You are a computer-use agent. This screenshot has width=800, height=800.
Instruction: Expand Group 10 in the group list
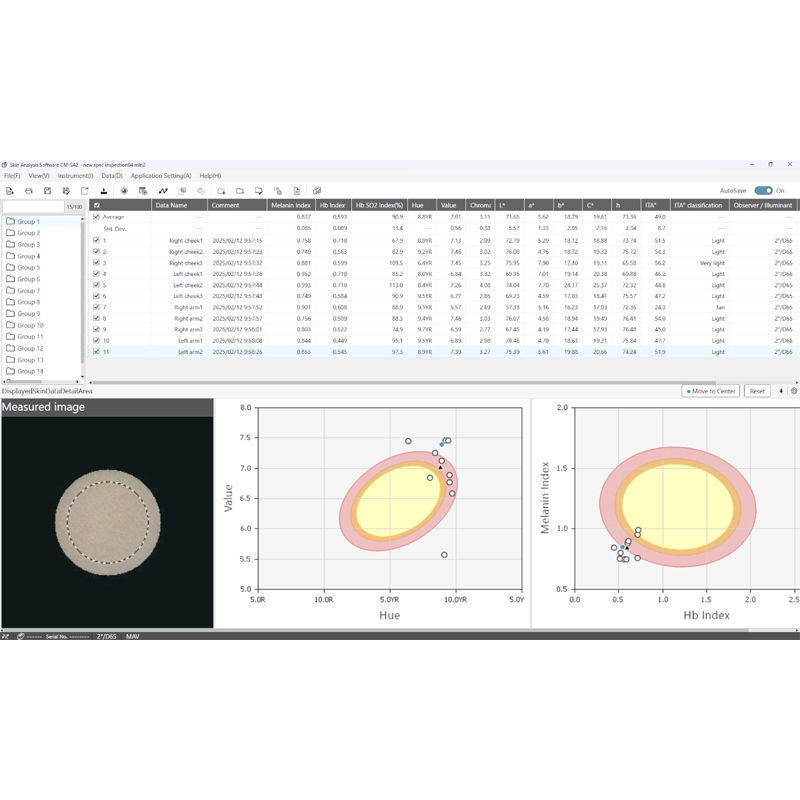click(32, 325)
